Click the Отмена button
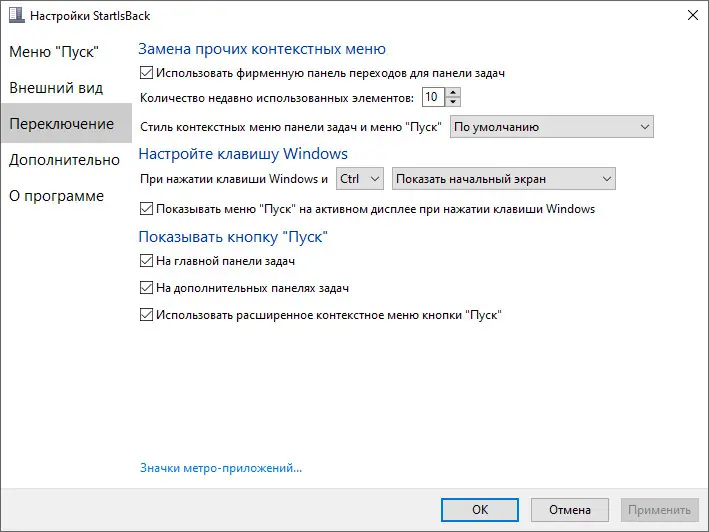 (570, 510)
